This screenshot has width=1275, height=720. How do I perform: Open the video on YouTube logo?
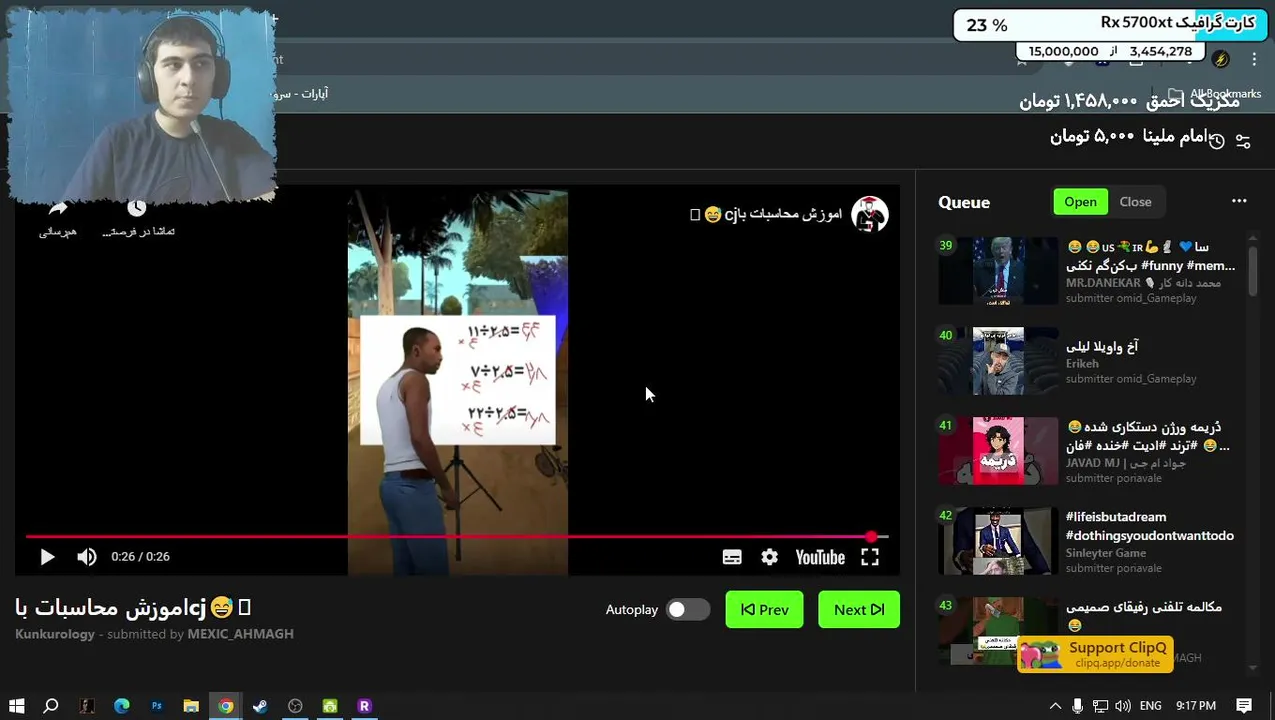[820, 558]
